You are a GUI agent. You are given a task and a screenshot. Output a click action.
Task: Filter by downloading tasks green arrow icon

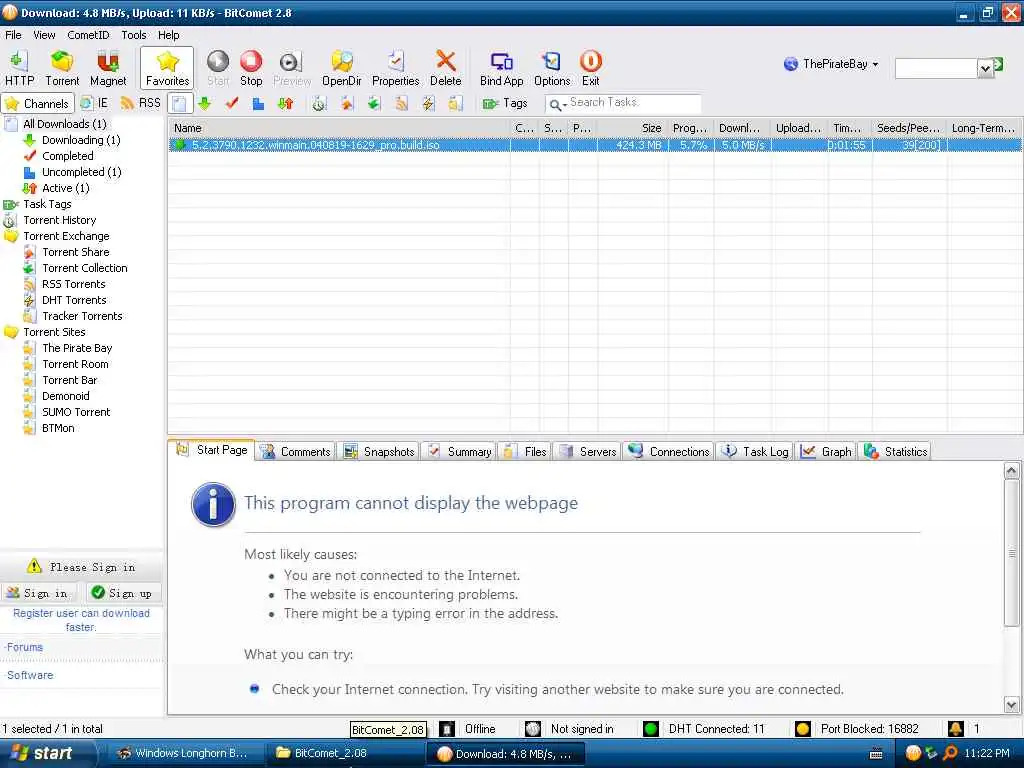(204, 103)
